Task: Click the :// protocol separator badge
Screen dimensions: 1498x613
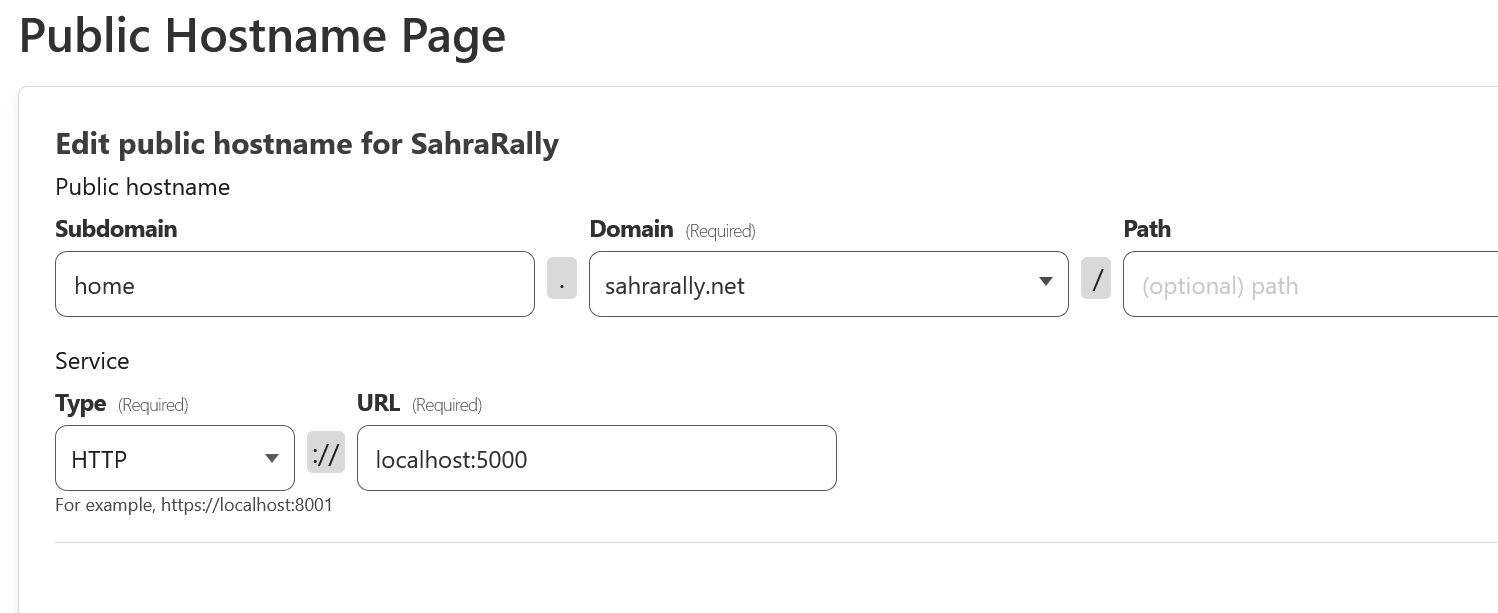Action: (x=326, y=453)
